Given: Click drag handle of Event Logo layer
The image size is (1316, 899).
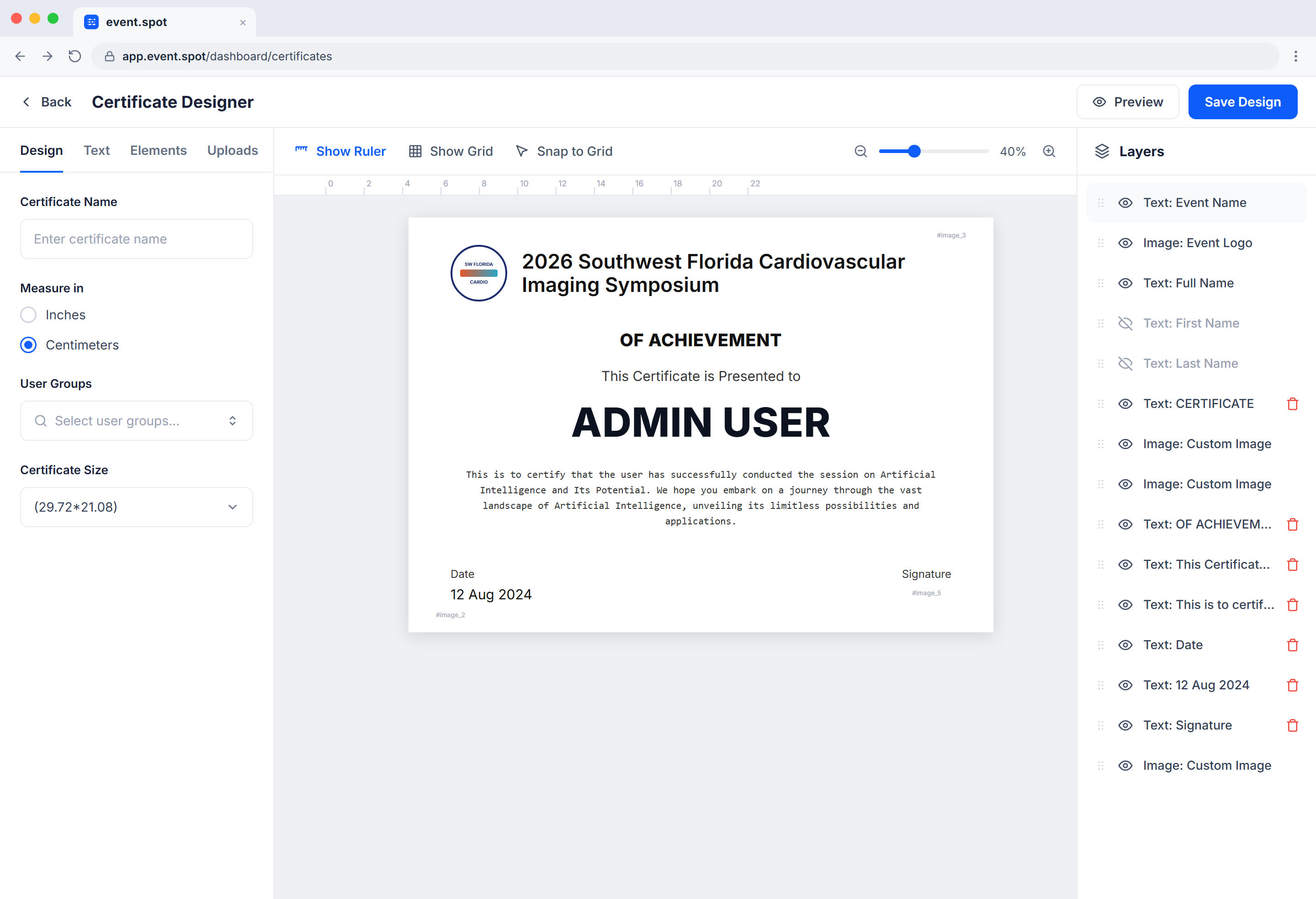Looking at the screenshot, I should point(1101,243).
